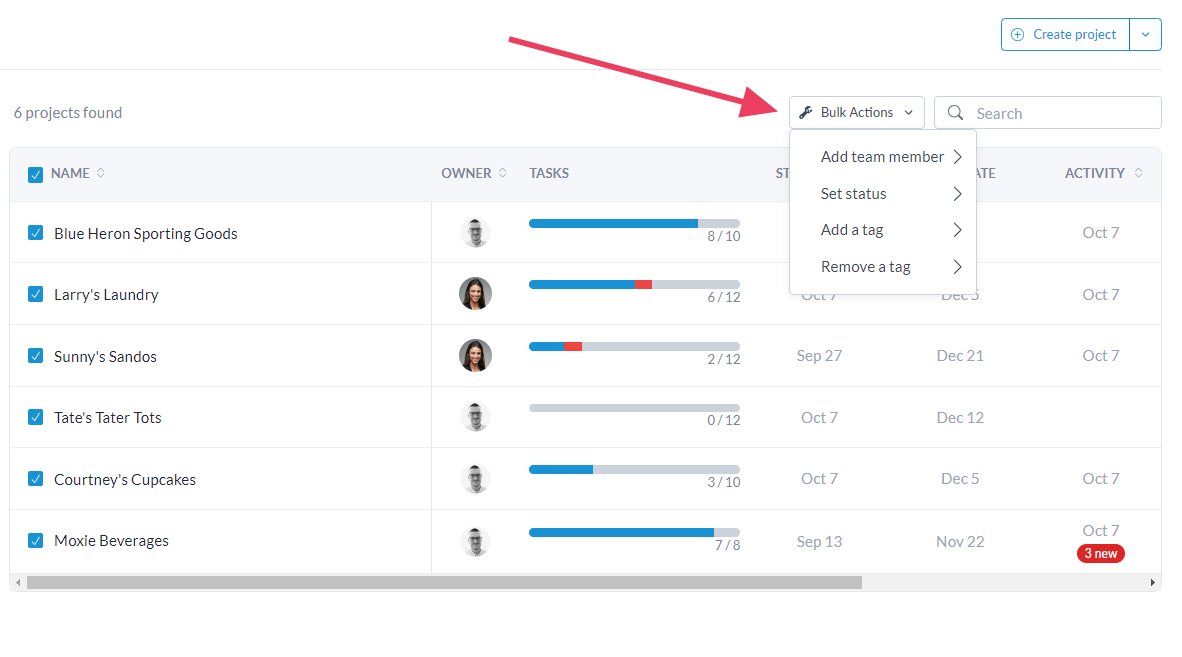1182x657 pixels.
Task: Deselect the Moxie Beverages checkbox
Action: [x=36, y=540]
